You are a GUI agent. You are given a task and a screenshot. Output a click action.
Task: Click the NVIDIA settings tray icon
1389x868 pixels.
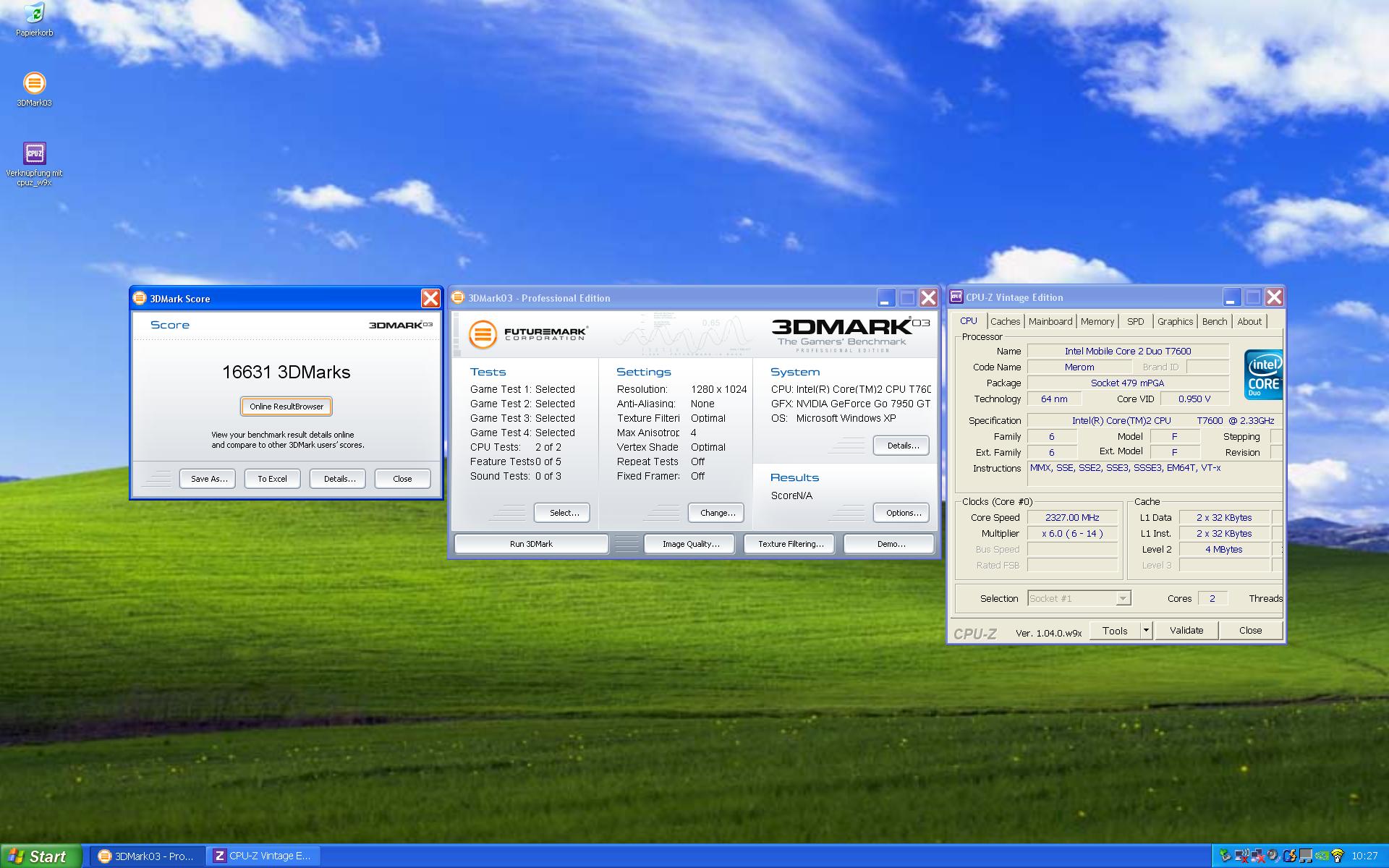click(x=1322, y=856)
